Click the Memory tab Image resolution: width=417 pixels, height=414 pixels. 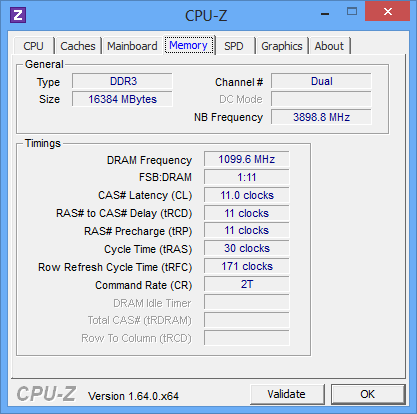coord(189,45)
